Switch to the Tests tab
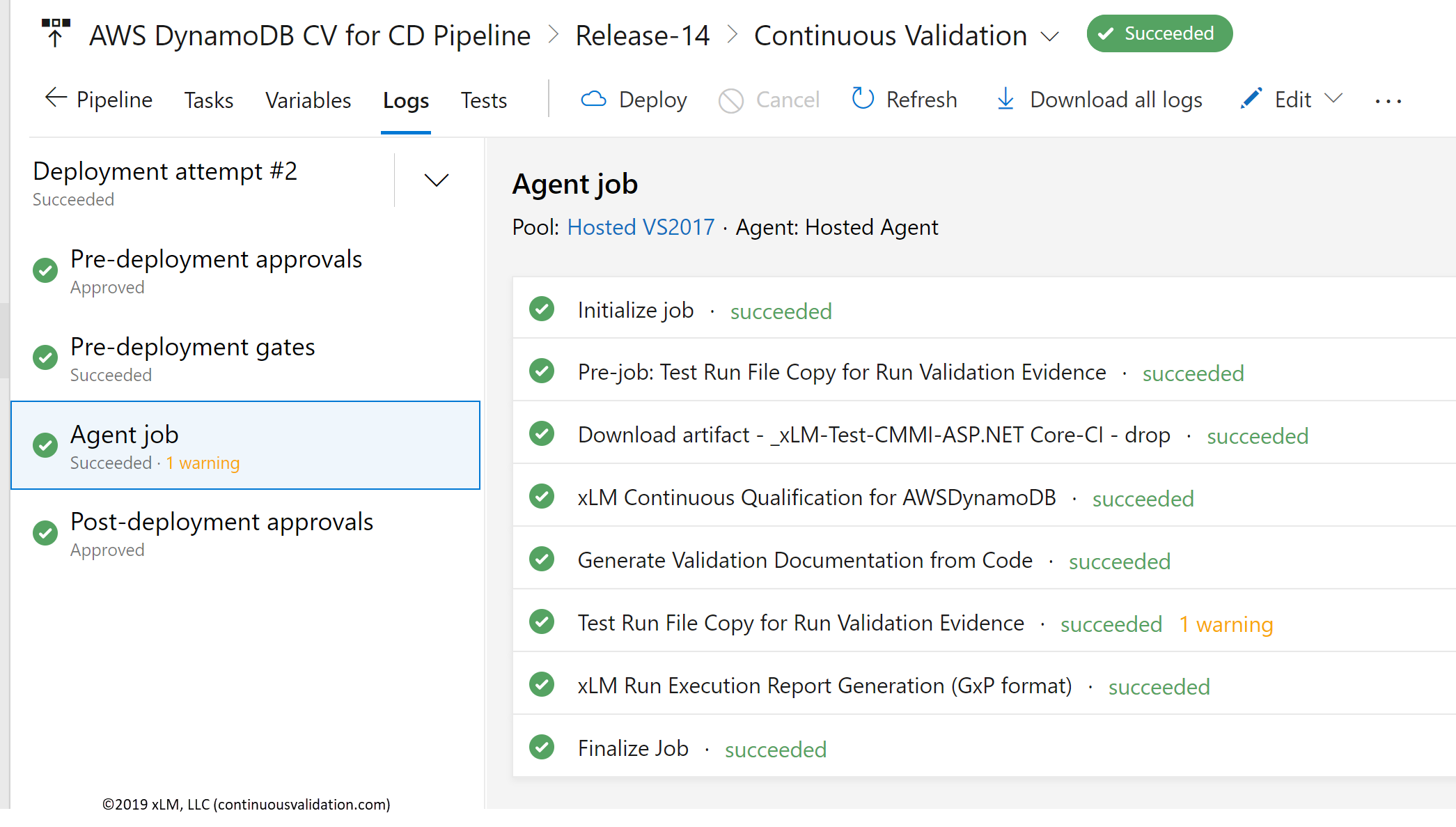 (484, 100)
